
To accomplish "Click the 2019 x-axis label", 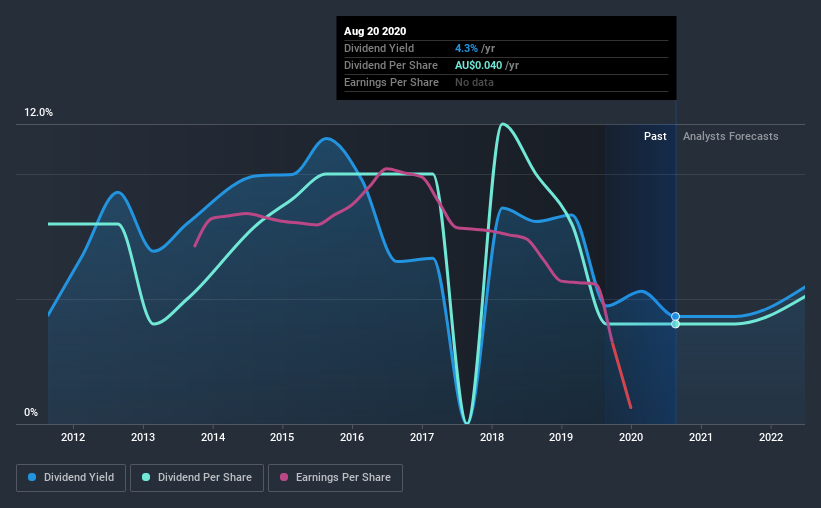I will click(x=561, y=437).
